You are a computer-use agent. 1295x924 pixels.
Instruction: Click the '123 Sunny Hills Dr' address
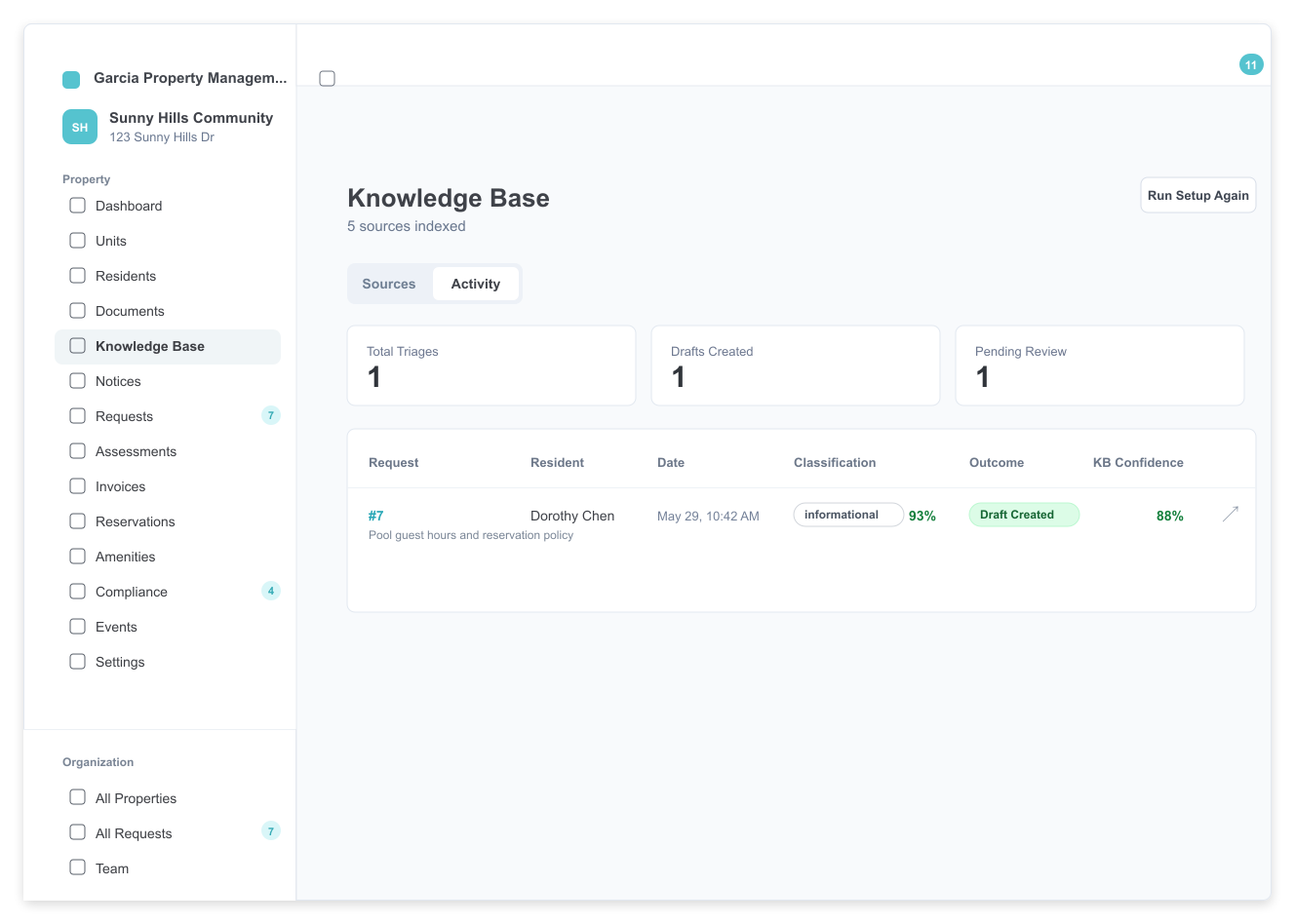(x=162, y=137)
